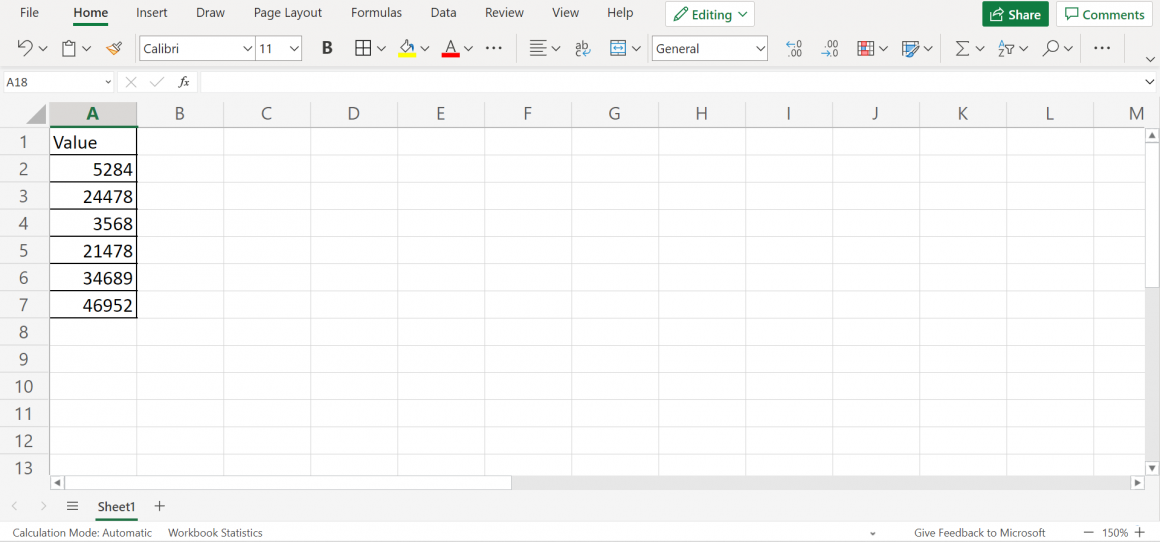Toggle bold formatting
This screenshot has height=542, width=1160.
click(x=326, y=48)
